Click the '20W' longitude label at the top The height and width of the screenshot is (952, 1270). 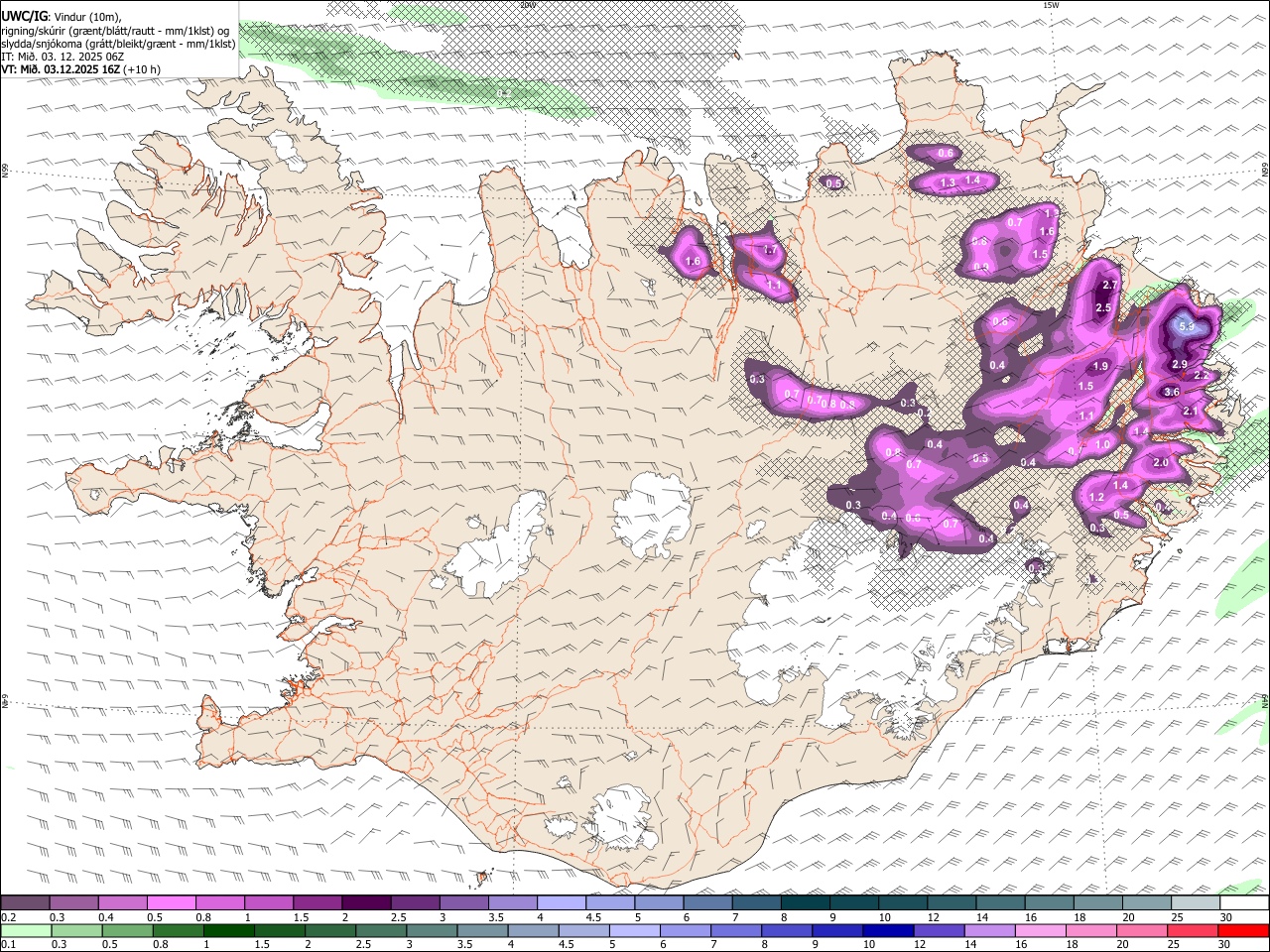[x=528, y=5]
